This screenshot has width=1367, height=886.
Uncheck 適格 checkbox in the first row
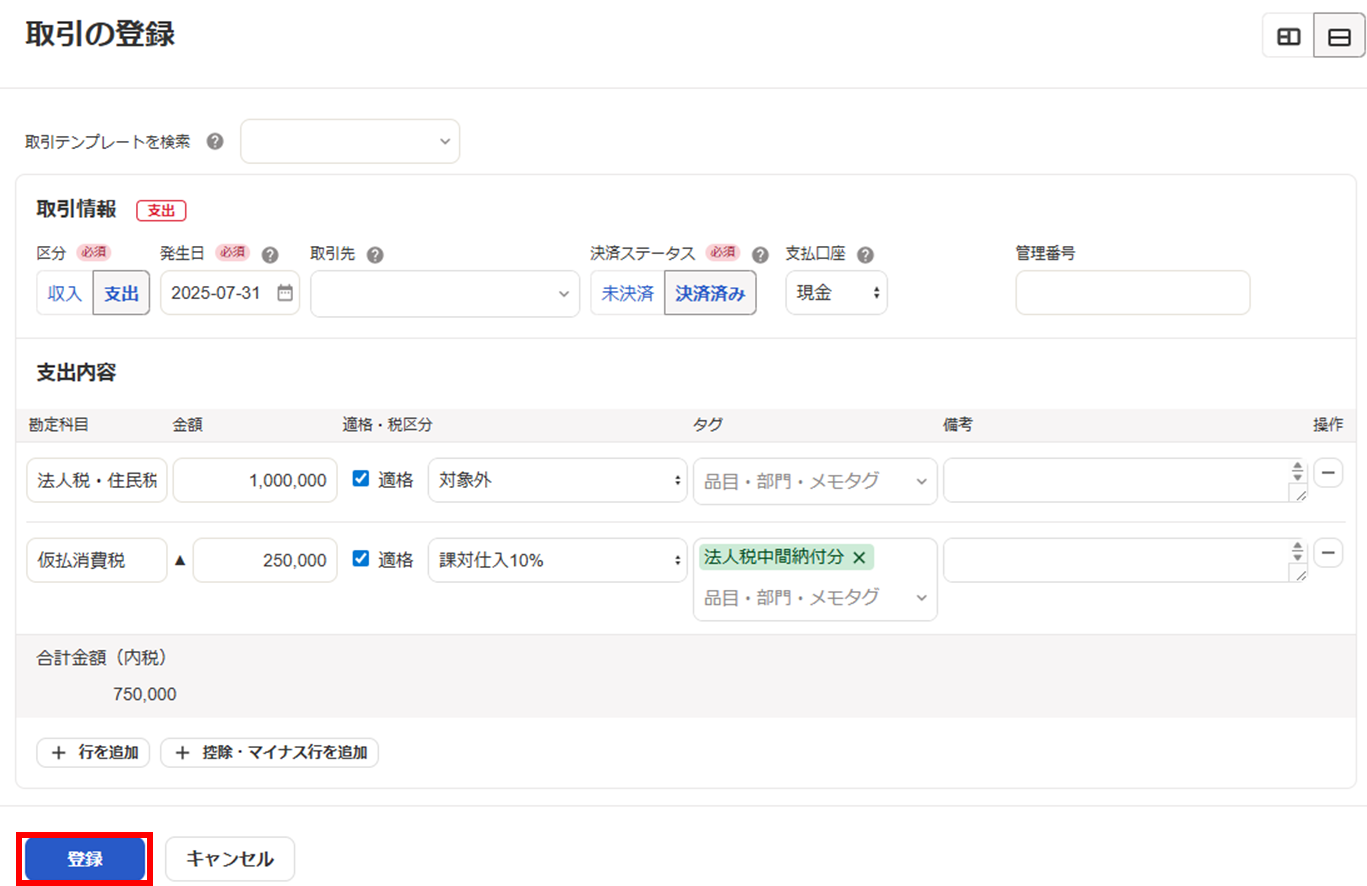361,479
